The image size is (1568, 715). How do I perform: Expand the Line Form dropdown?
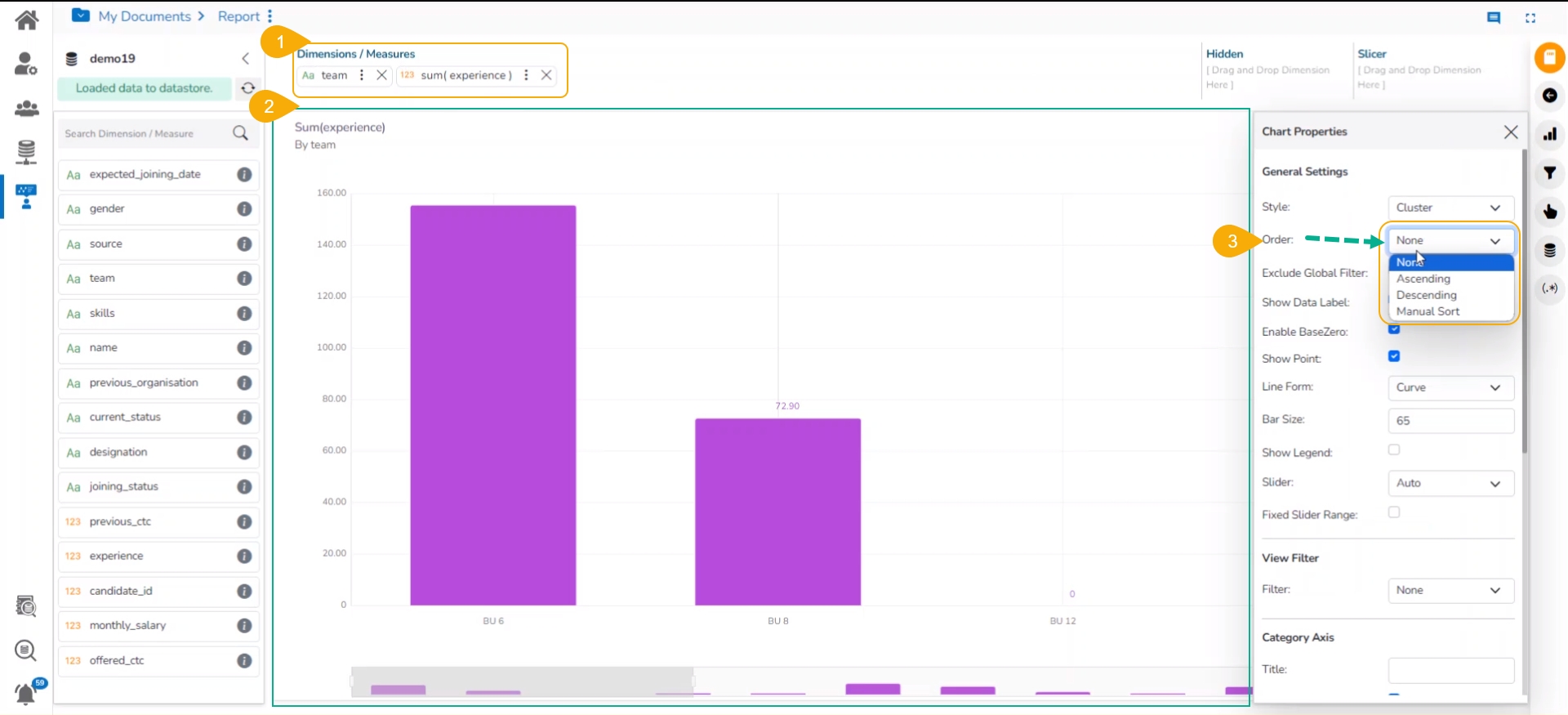pyautogui.click(x=1450, y=387)
